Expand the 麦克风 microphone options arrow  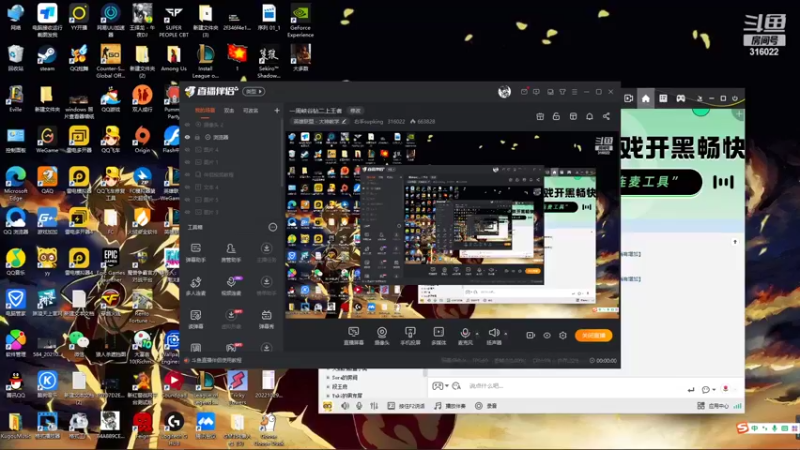pos(477,334)
